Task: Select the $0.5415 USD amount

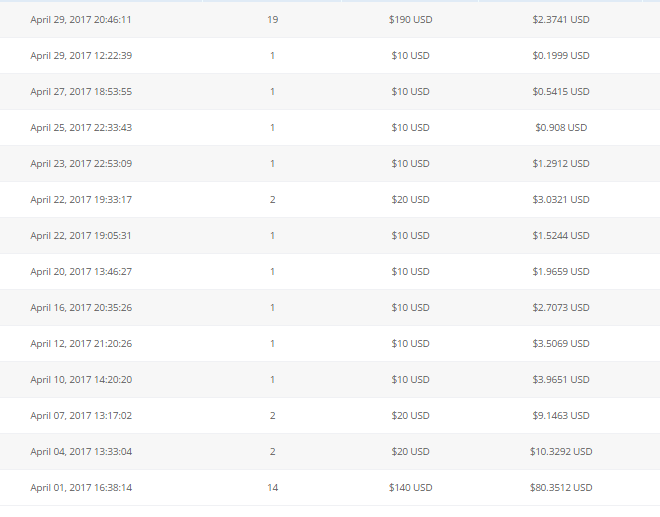Action: click(561, 92)
